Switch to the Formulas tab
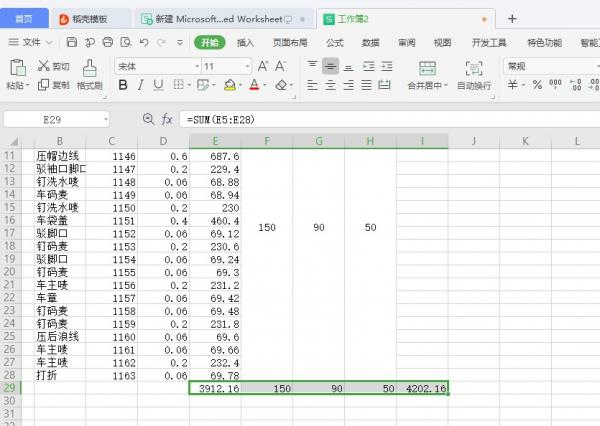Viewport: 600px width, 426px height. pos(334,42)
